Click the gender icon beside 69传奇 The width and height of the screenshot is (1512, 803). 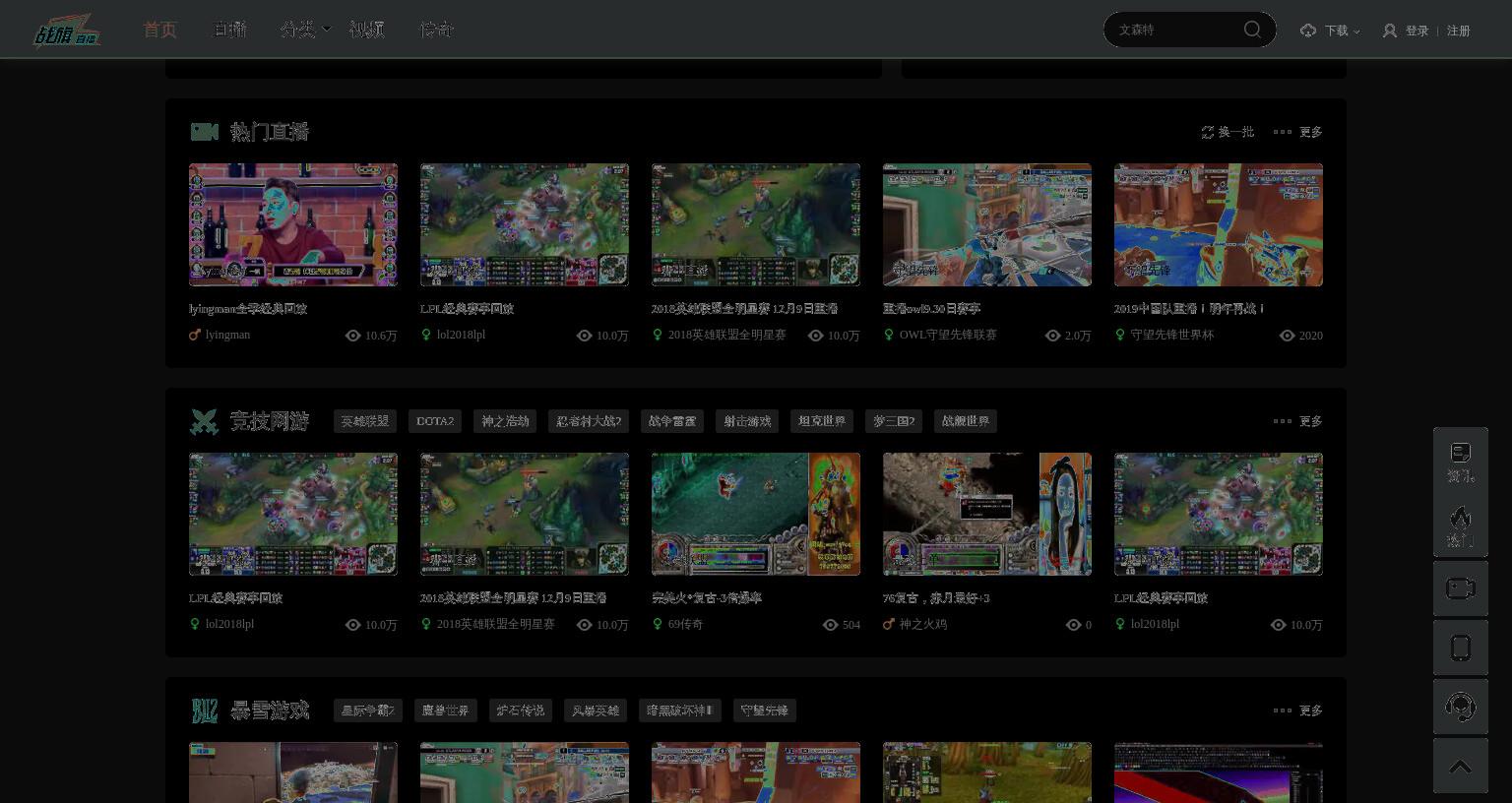coord(658,624)
